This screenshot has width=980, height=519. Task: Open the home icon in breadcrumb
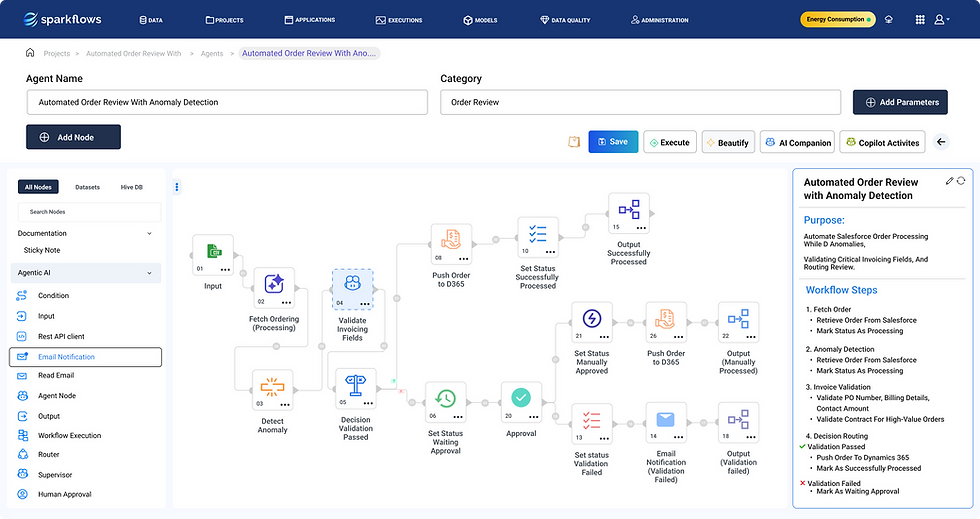tap(29, 53)
